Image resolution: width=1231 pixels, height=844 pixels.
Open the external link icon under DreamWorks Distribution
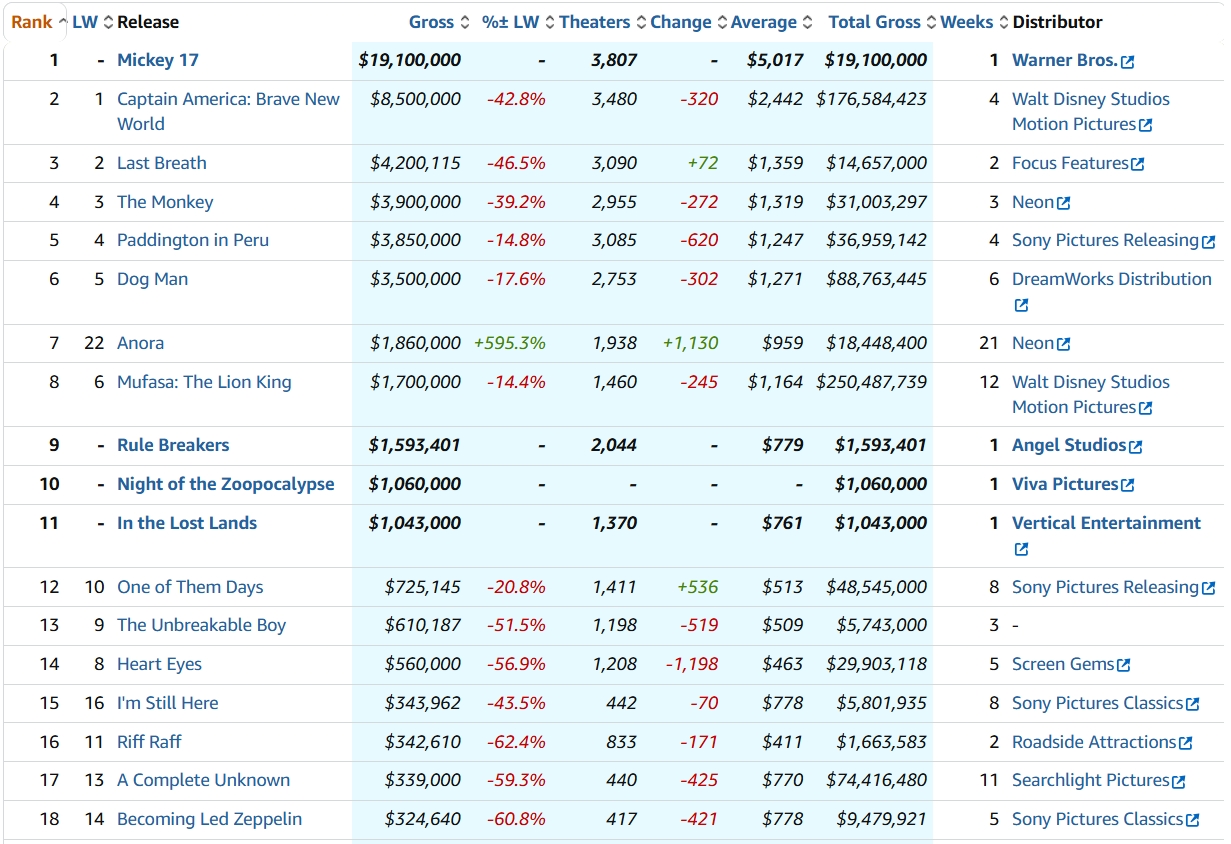tap(1021, 306)
